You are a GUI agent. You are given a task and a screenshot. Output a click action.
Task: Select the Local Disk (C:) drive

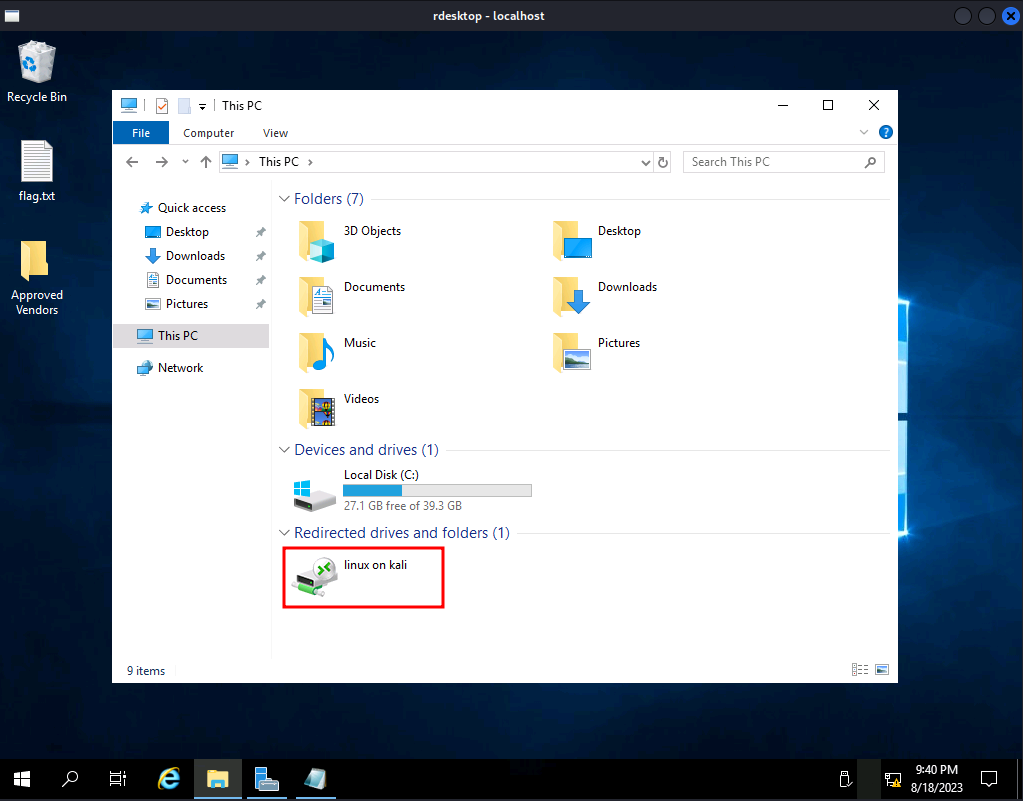pyautogui.click(x=412, y=490)
